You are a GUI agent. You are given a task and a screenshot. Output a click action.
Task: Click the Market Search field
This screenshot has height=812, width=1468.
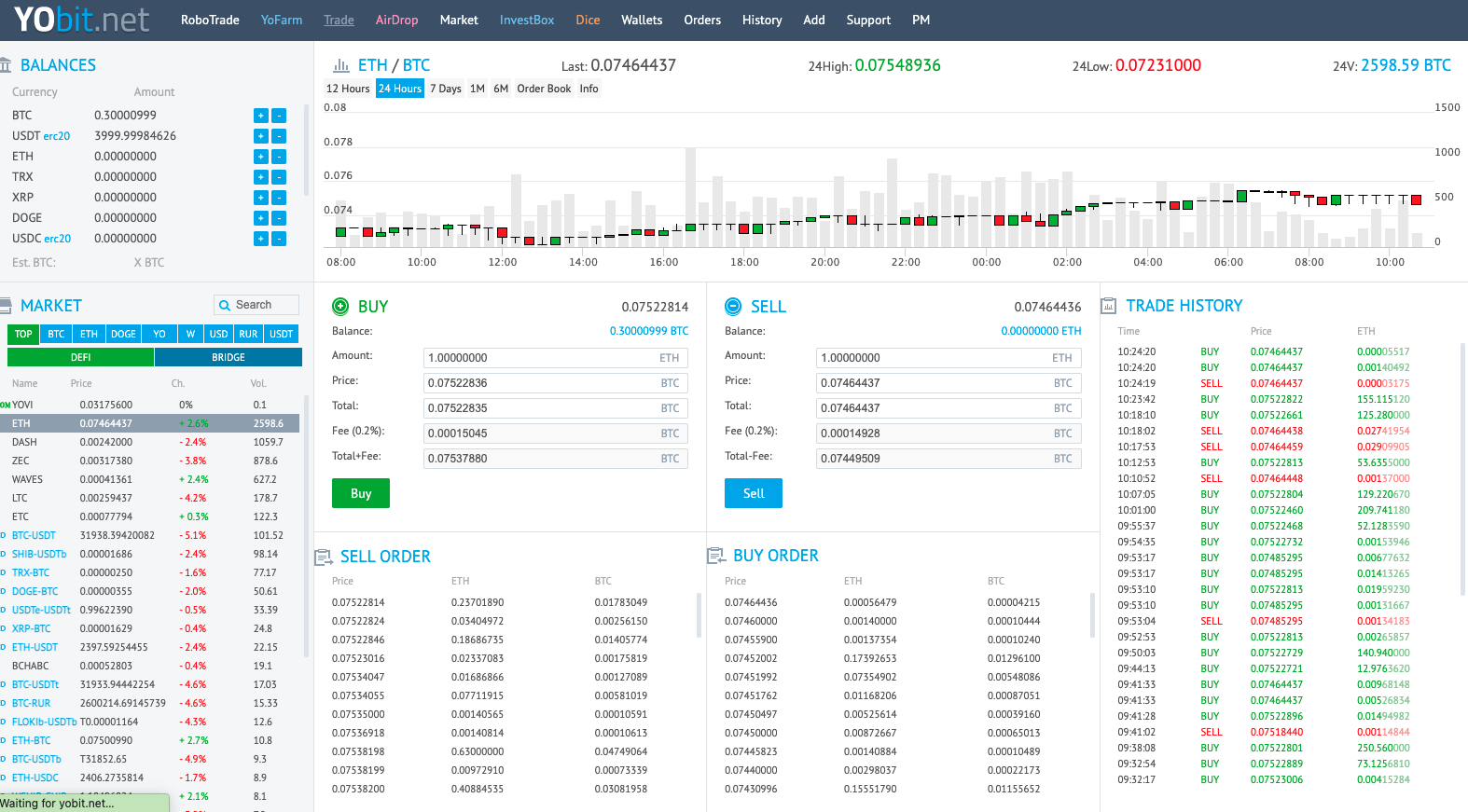pyautogui.click(x=256, y=305)
